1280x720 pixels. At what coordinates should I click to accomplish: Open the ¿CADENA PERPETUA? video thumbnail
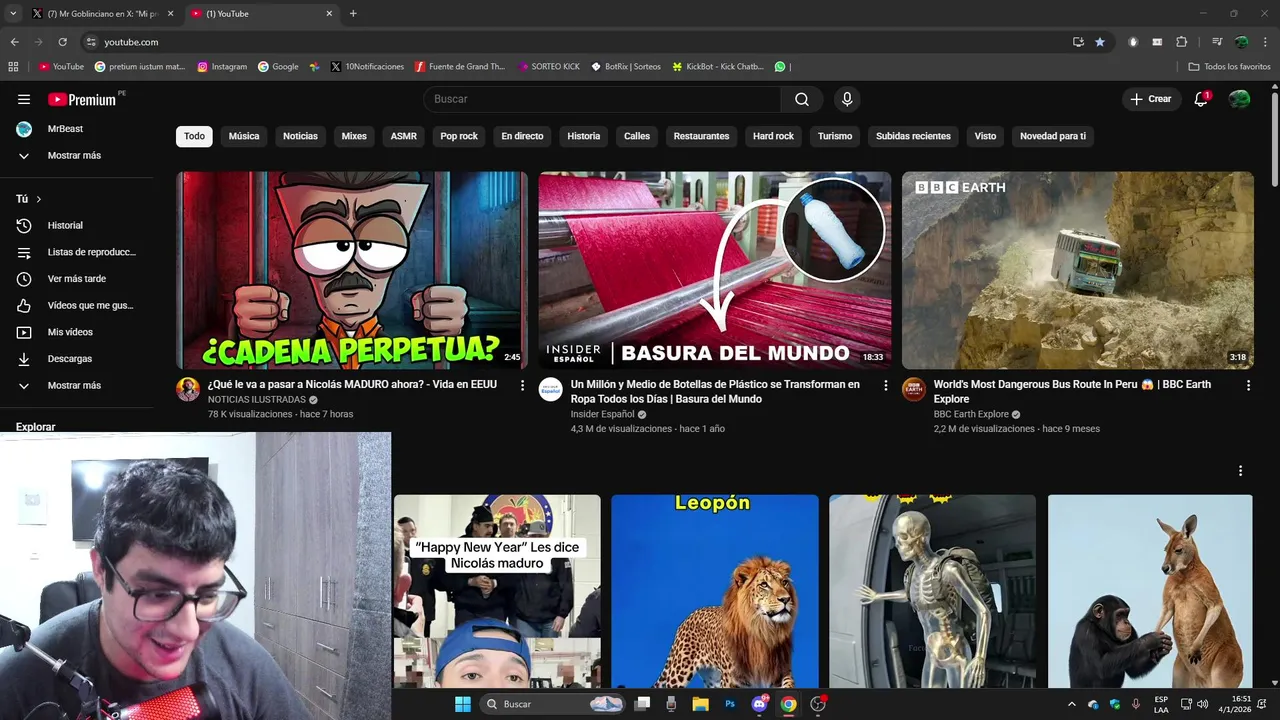[x=352, y=270]
